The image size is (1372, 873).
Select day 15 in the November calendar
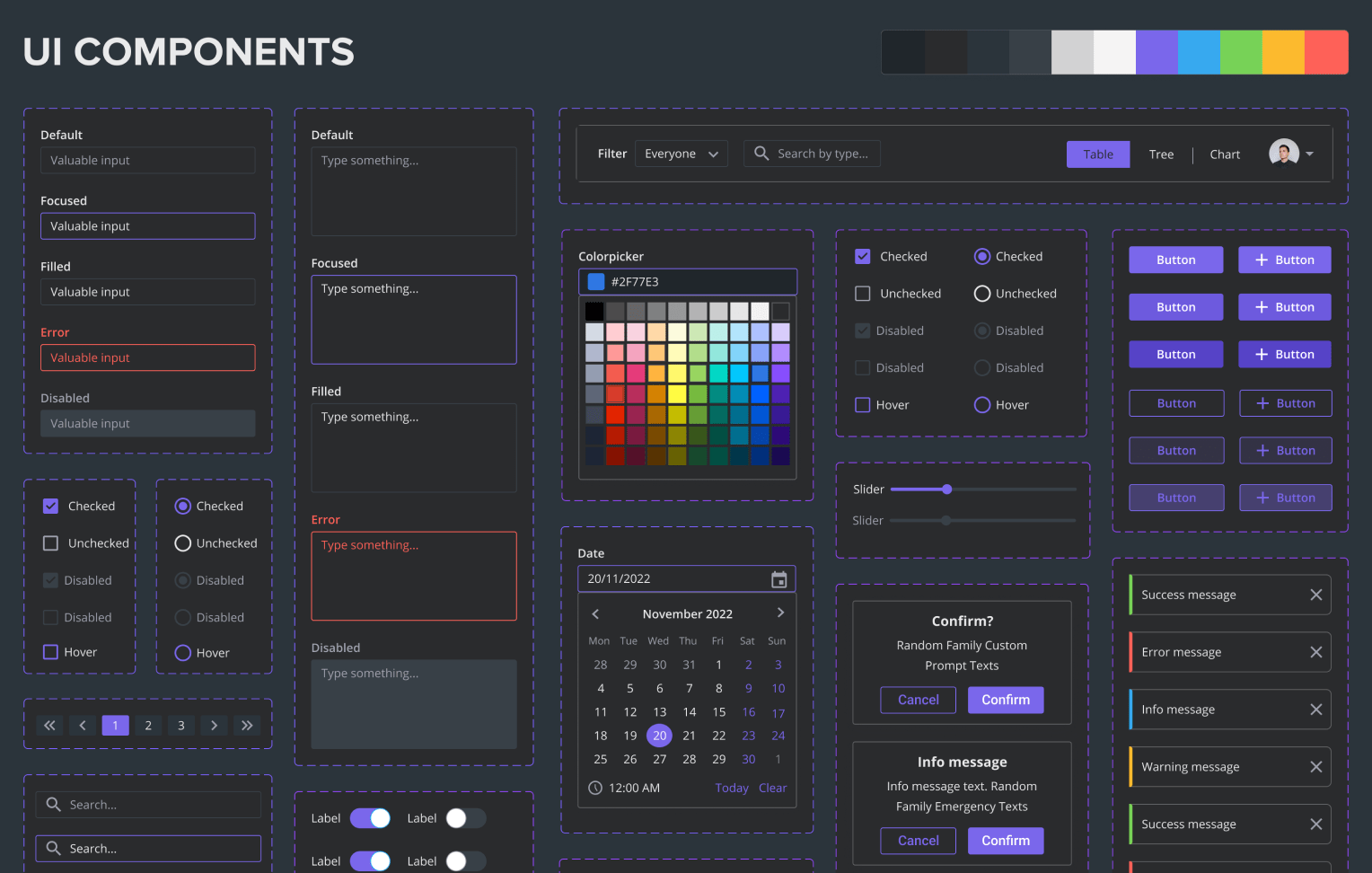click(719, 712)
